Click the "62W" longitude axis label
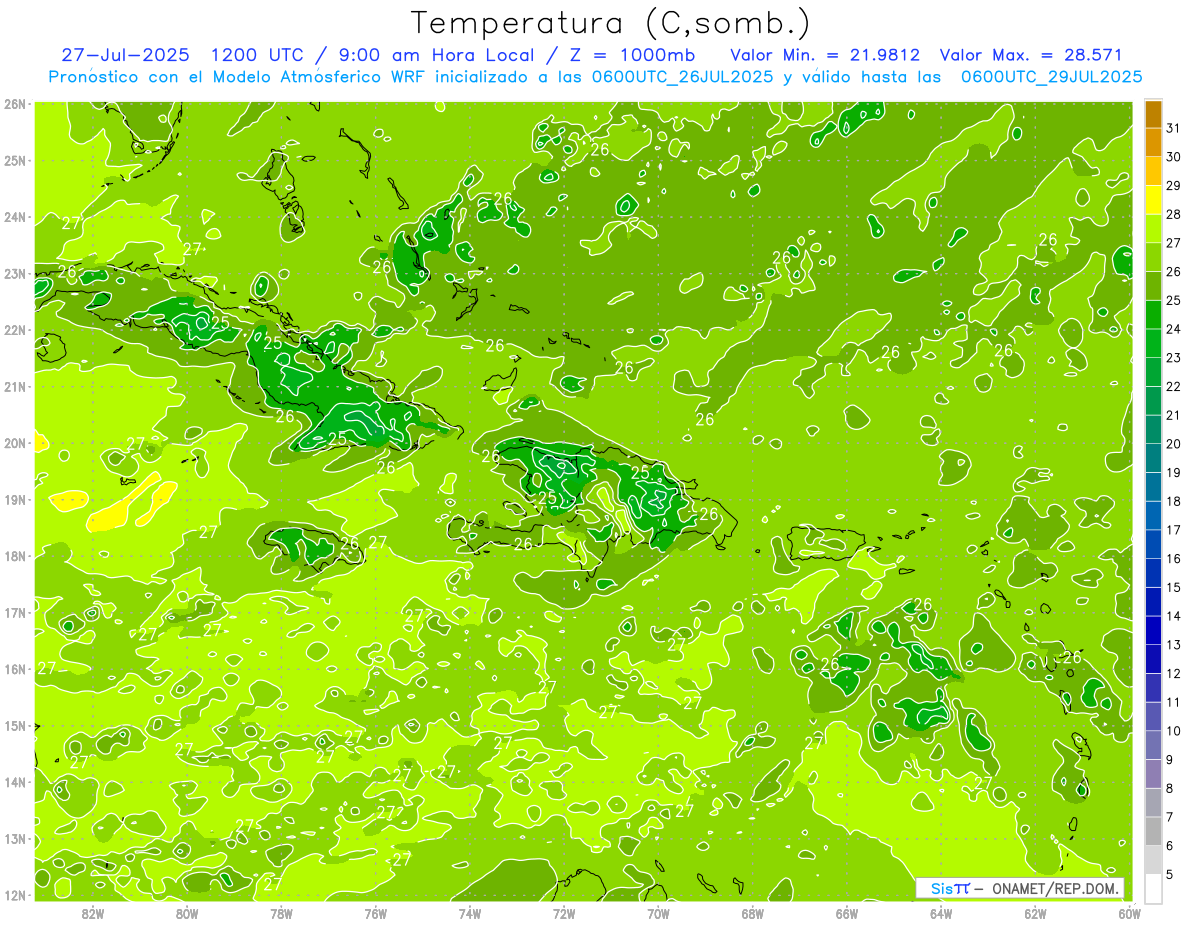 coord(1035,913)
